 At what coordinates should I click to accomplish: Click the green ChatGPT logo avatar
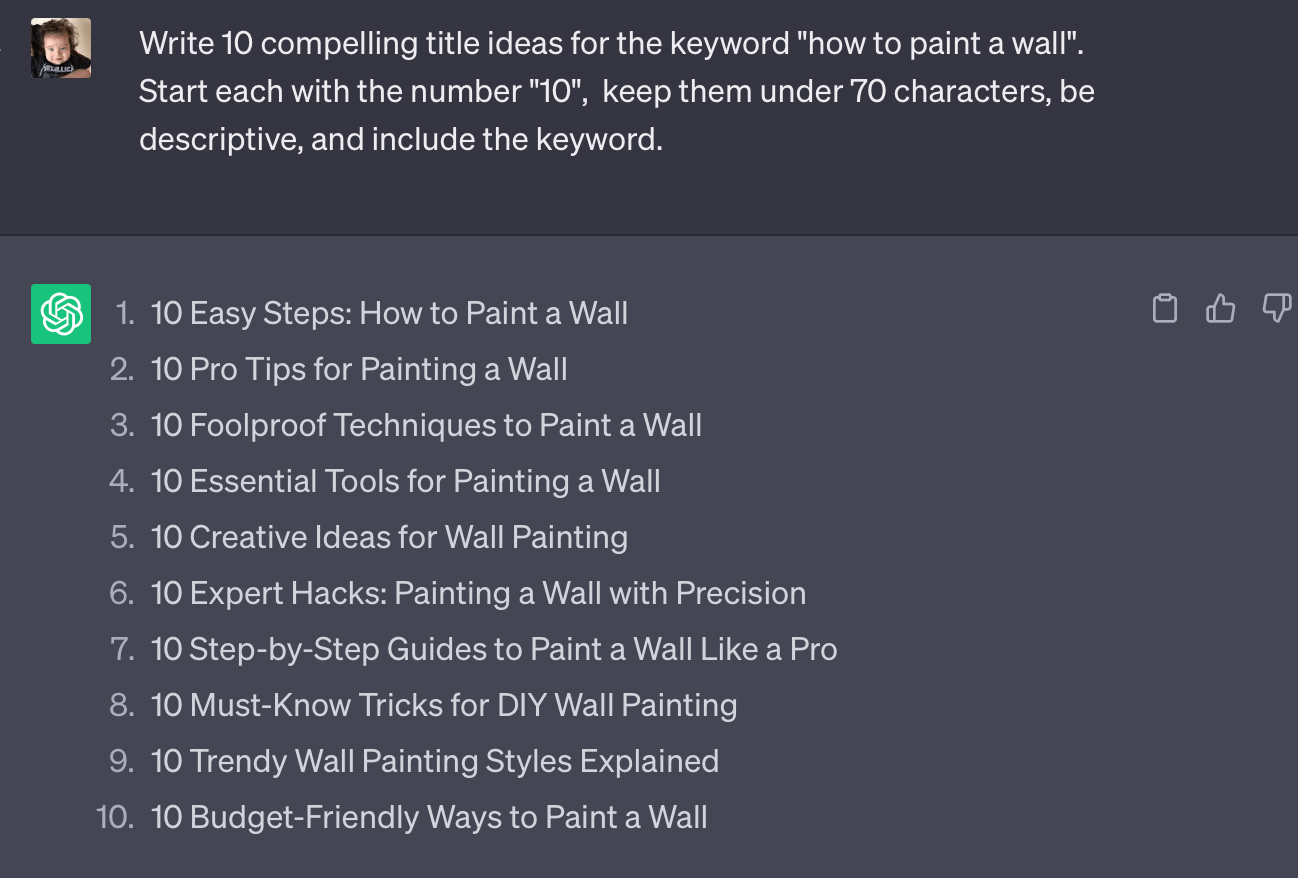click(x=61, y=314)
